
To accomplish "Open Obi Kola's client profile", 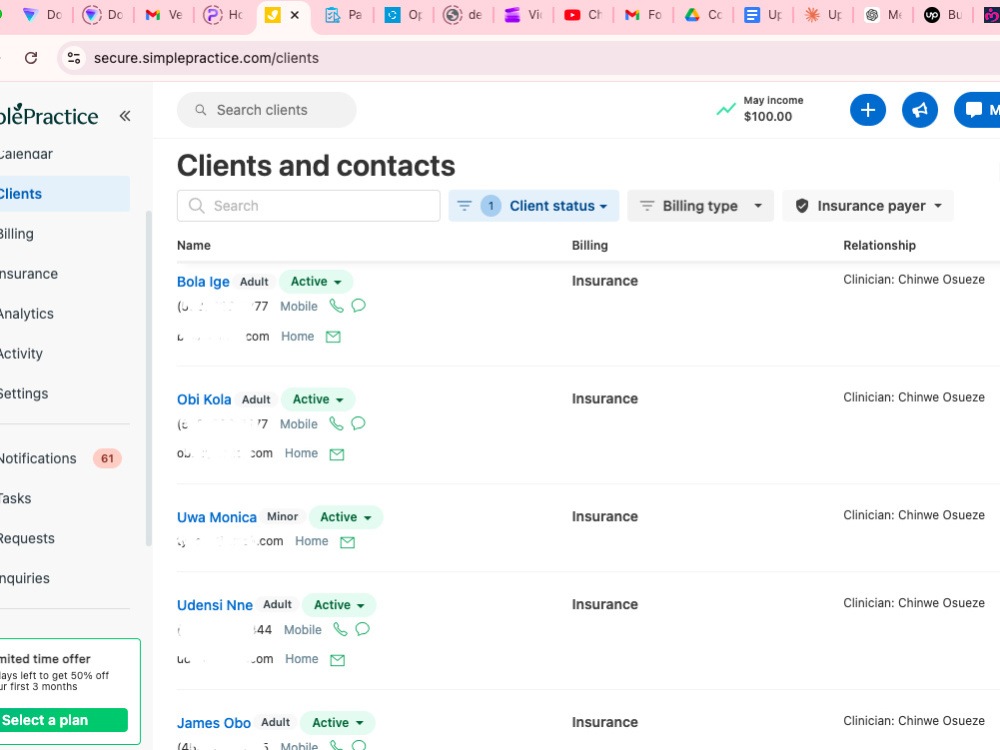I will pos(204,399).
